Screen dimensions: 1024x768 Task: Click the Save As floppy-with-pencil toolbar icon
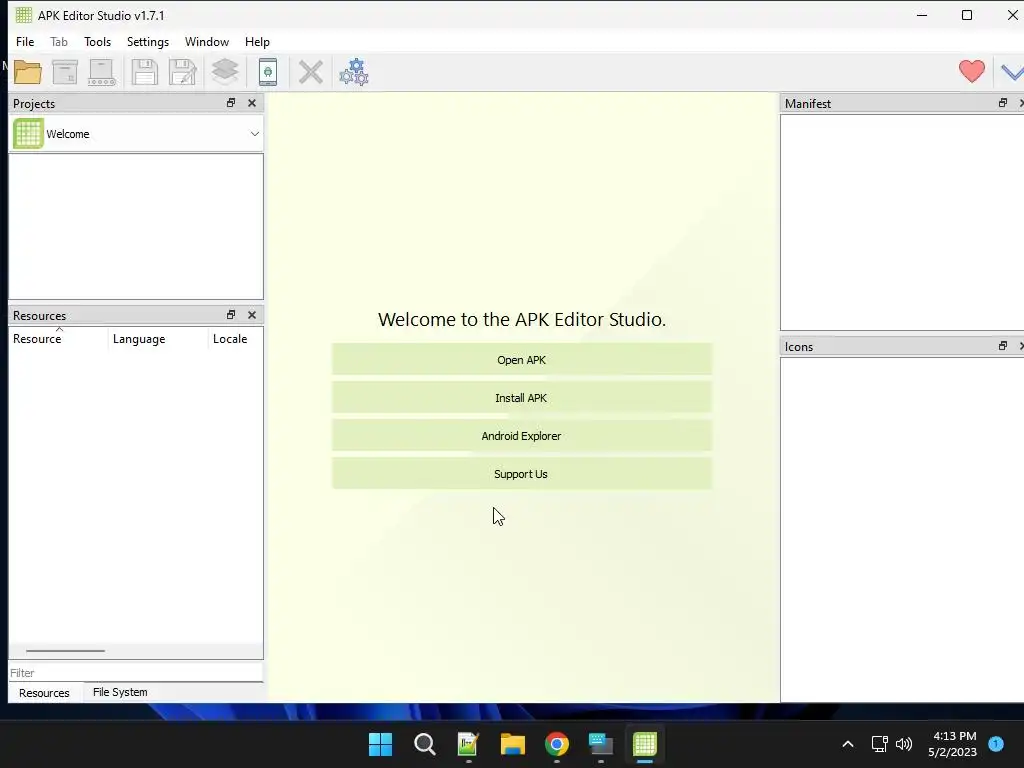183,72
